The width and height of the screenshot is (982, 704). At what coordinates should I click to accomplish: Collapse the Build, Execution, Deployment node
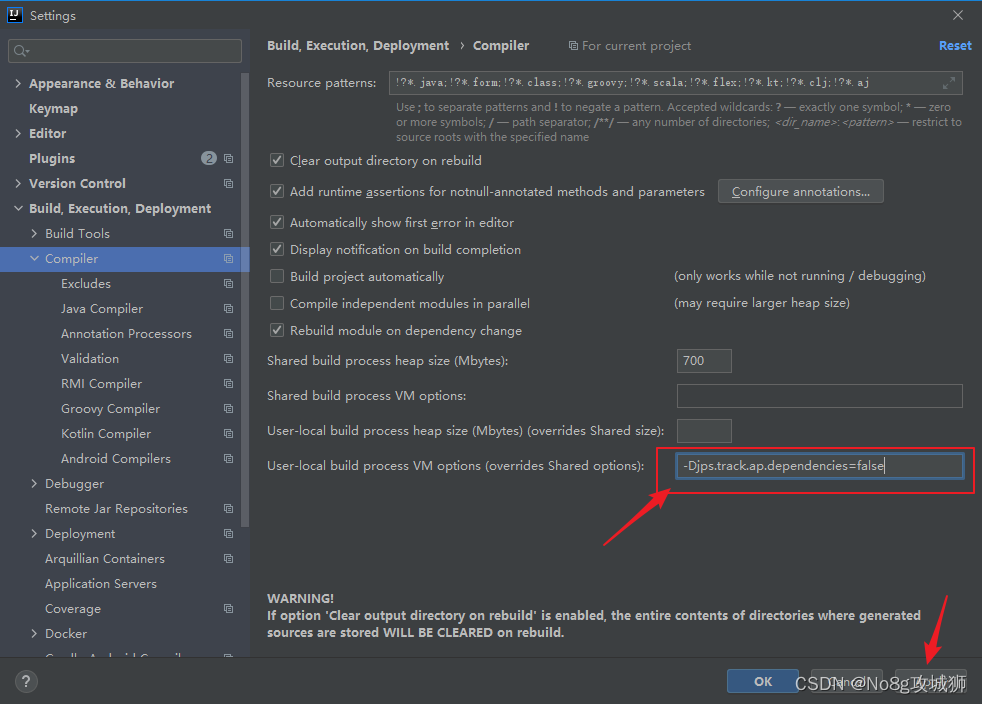point(18,208)
